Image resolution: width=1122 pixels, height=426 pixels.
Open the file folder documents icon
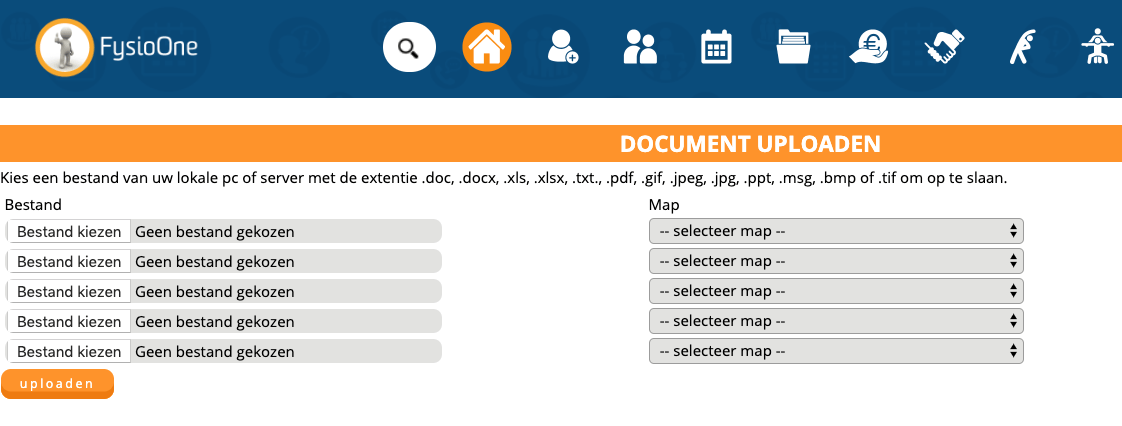794,48
